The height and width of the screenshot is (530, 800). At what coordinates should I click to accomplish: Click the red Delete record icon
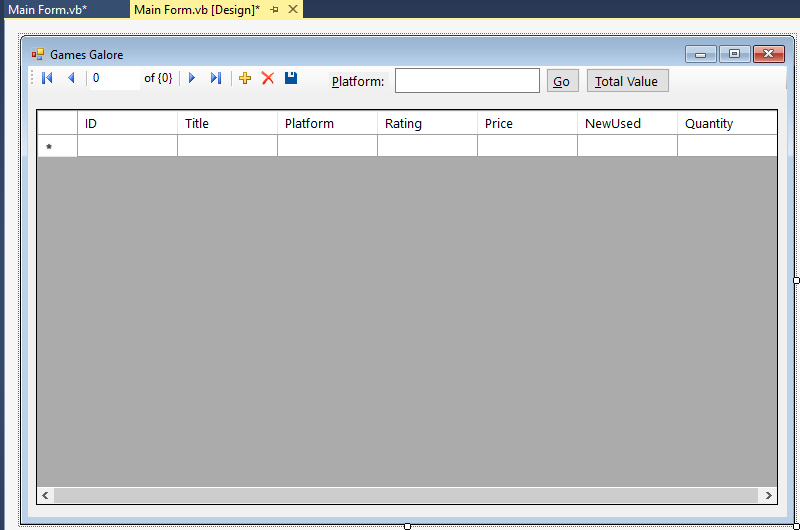pos(268,78)
